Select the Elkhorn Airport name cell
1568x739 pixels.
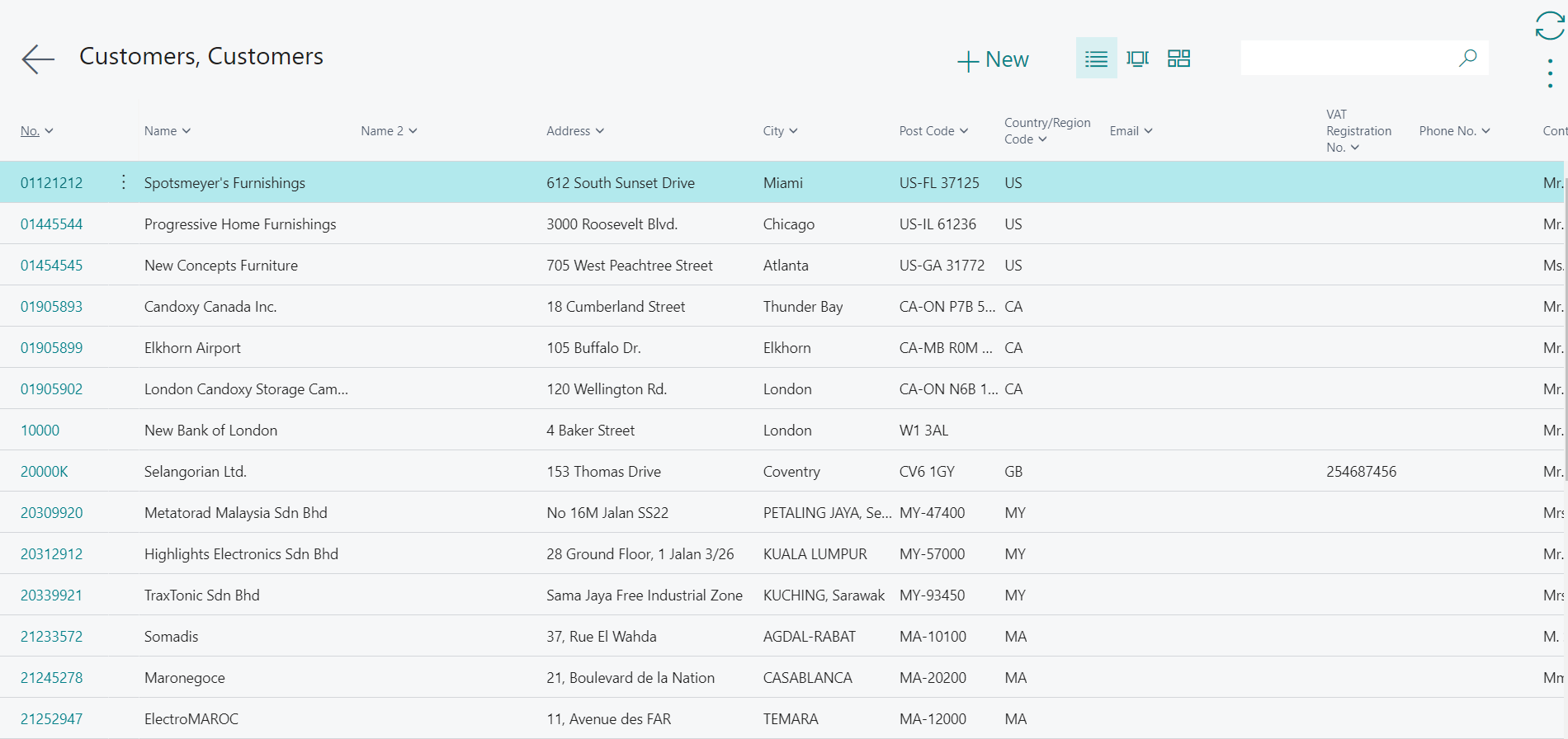[192, 348]
